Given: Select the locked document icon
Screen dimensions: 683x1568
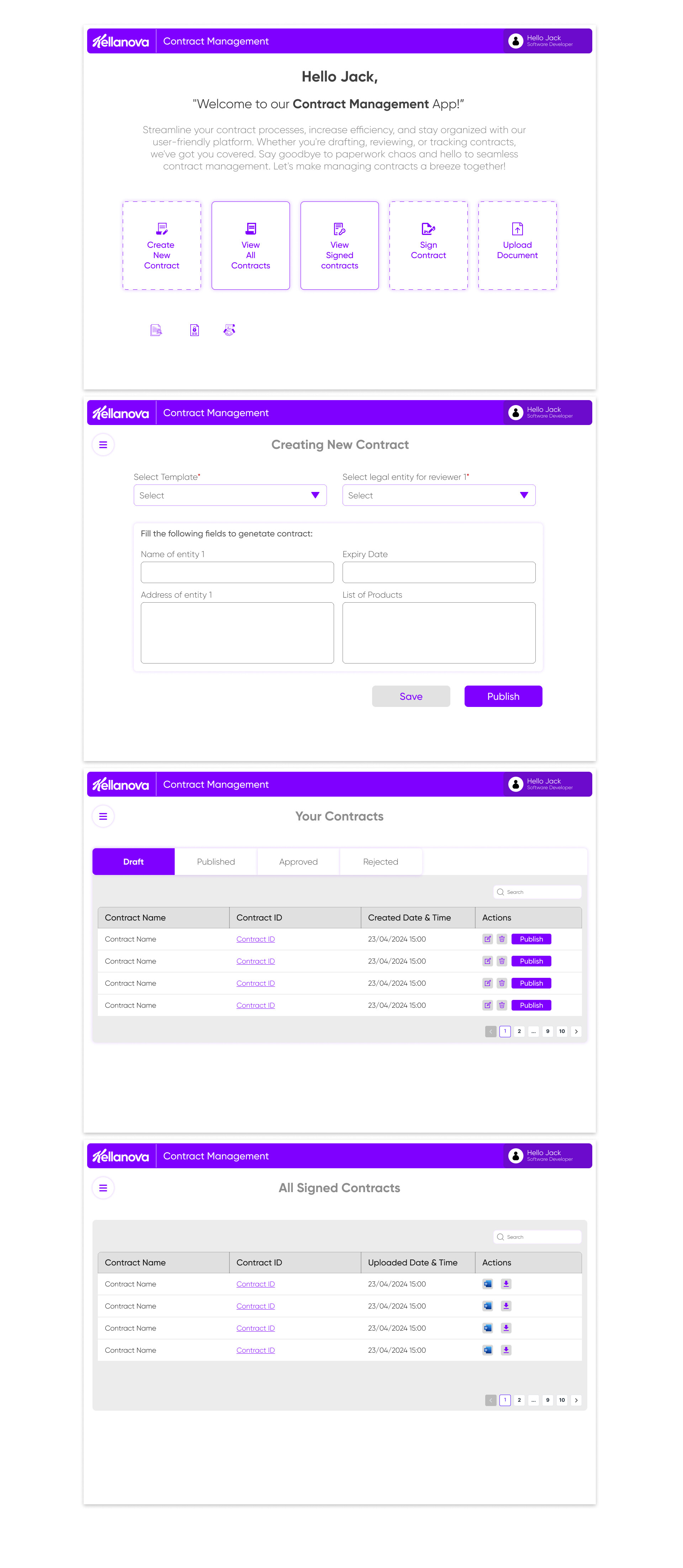Looking at the screenshot, I should [194, 329].
